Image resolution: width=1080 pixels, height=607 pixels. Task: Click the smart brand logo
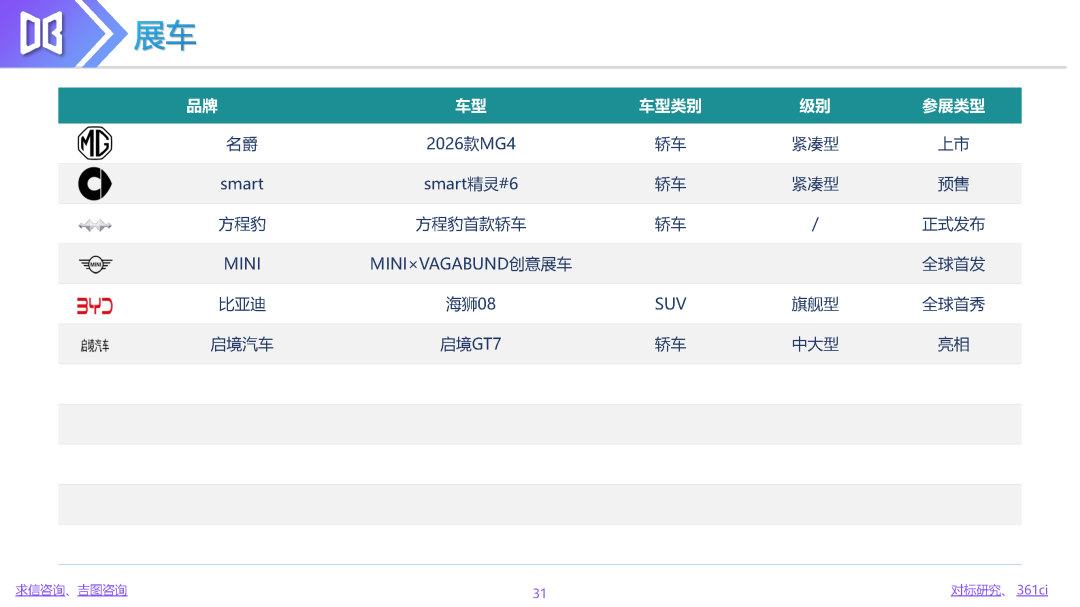click(95, 184)
